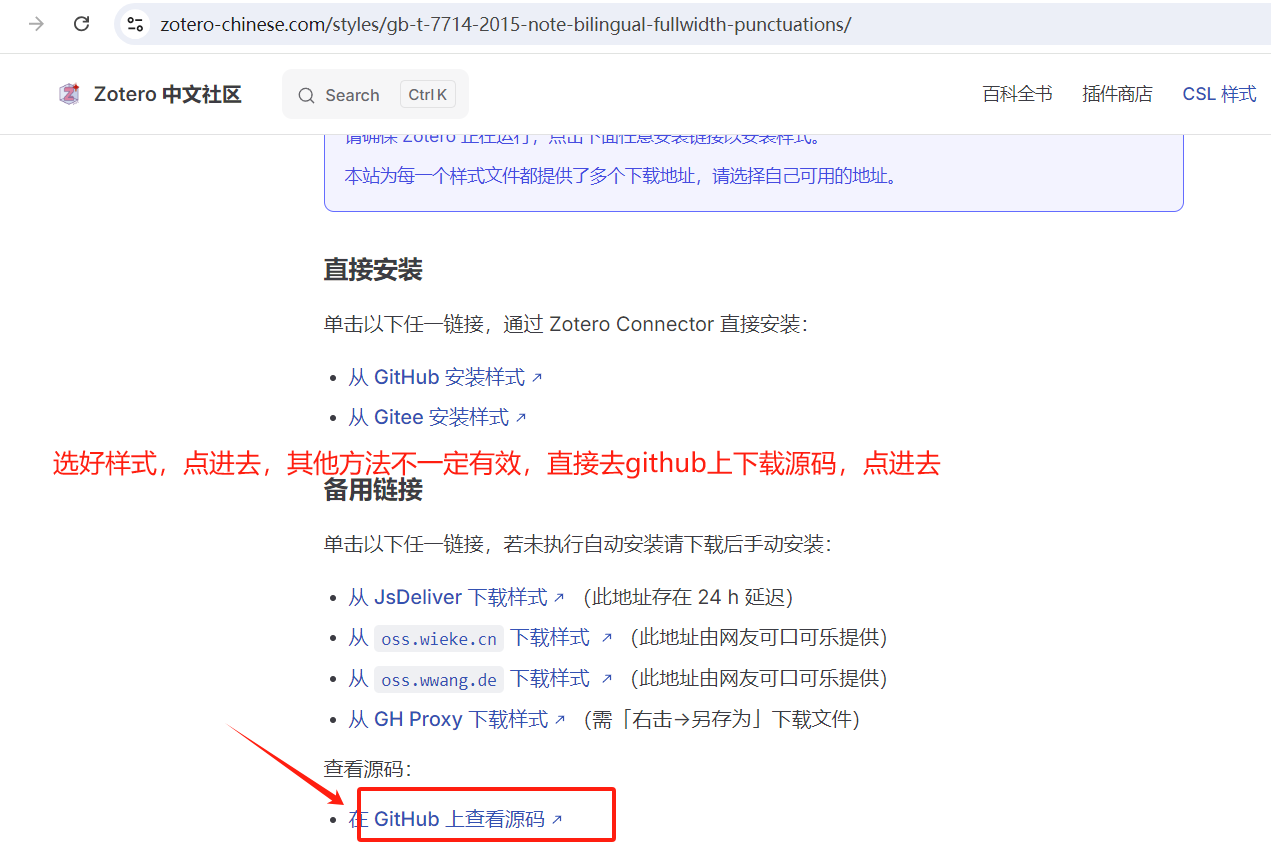The height and width of the screenshot is (855, 1271).
Task: Click external arrow icon after GH Proxy link
Action: click(x=560, y=720)
